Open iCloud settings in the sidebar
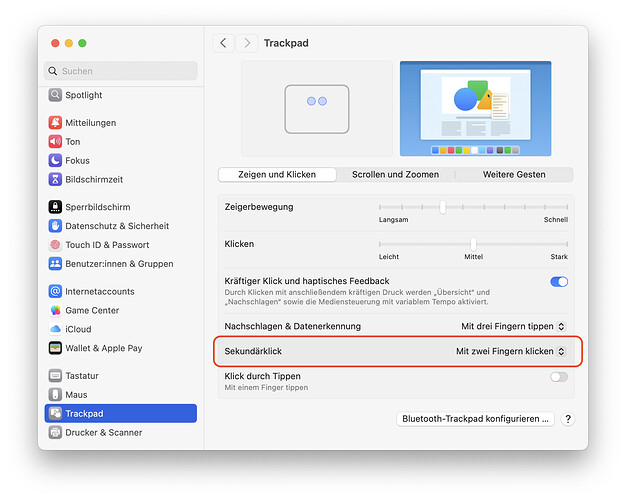This screenshot has width=626, height=500. [78, 329]
